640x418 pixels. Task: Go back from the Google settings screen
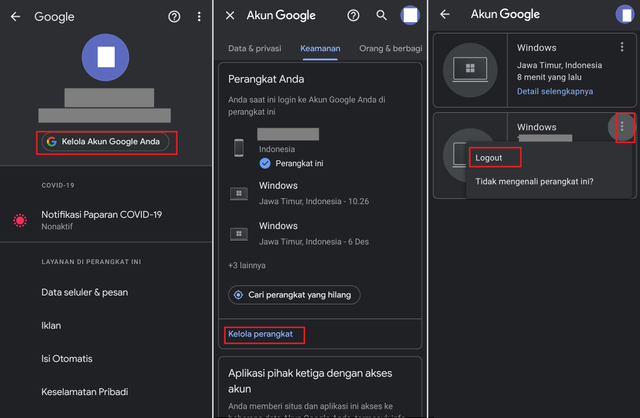point(16,16)
